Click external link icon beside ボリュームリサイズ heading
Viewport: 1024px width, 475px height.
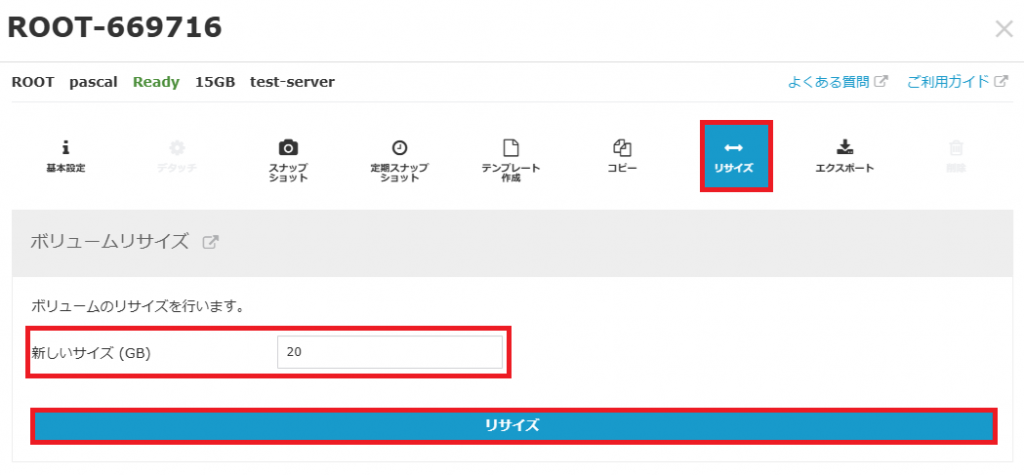click(210, 241)
